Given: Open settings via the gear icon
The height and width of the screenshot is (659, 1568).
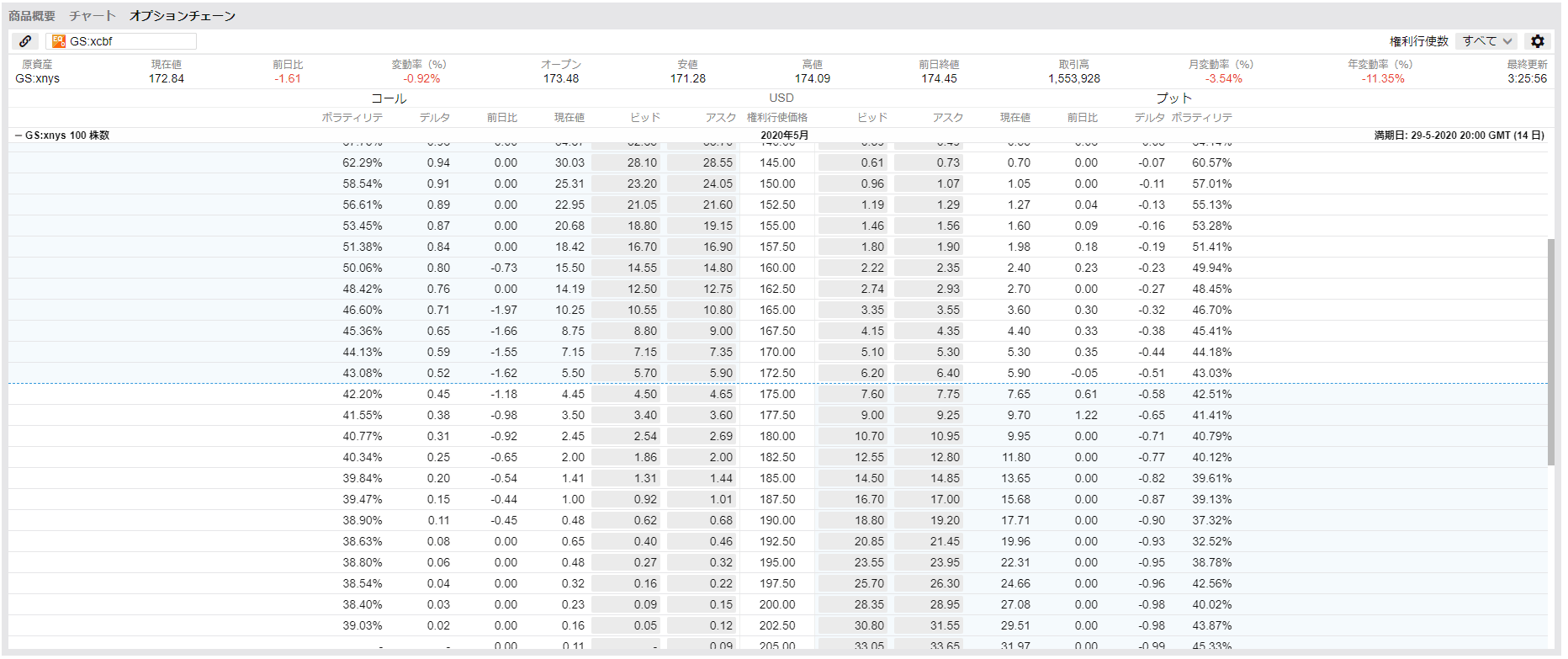Looking at the screenshot, I should (x=1538, y=41).
